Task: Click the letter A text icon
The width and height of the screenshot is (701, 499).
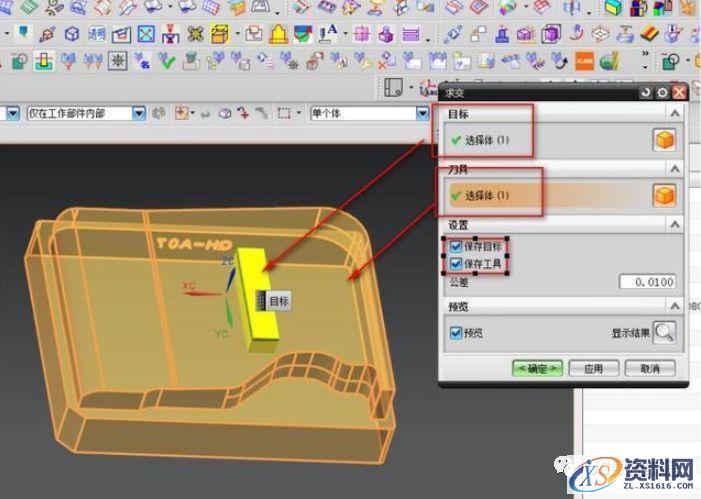Action: pos(329,34)
